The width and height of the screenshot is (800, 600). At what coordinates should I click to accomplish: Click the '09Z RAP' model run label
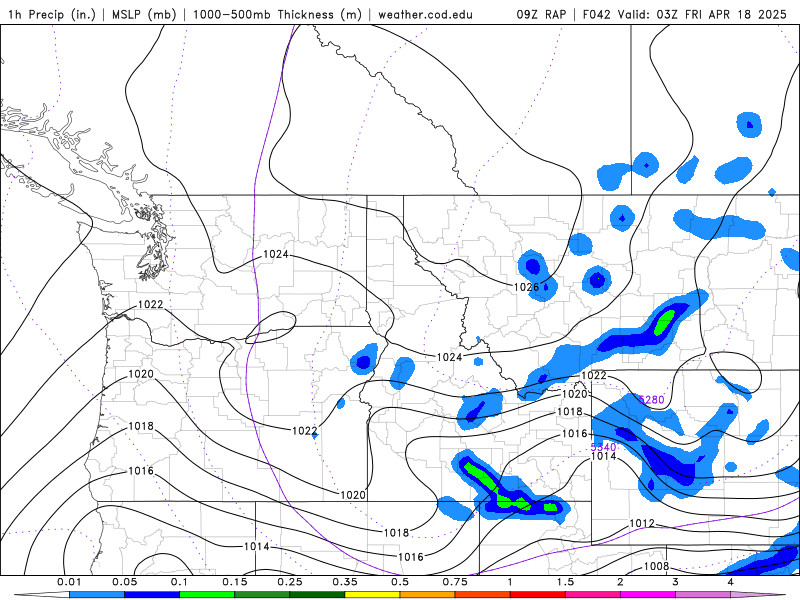tap(541, 15)
